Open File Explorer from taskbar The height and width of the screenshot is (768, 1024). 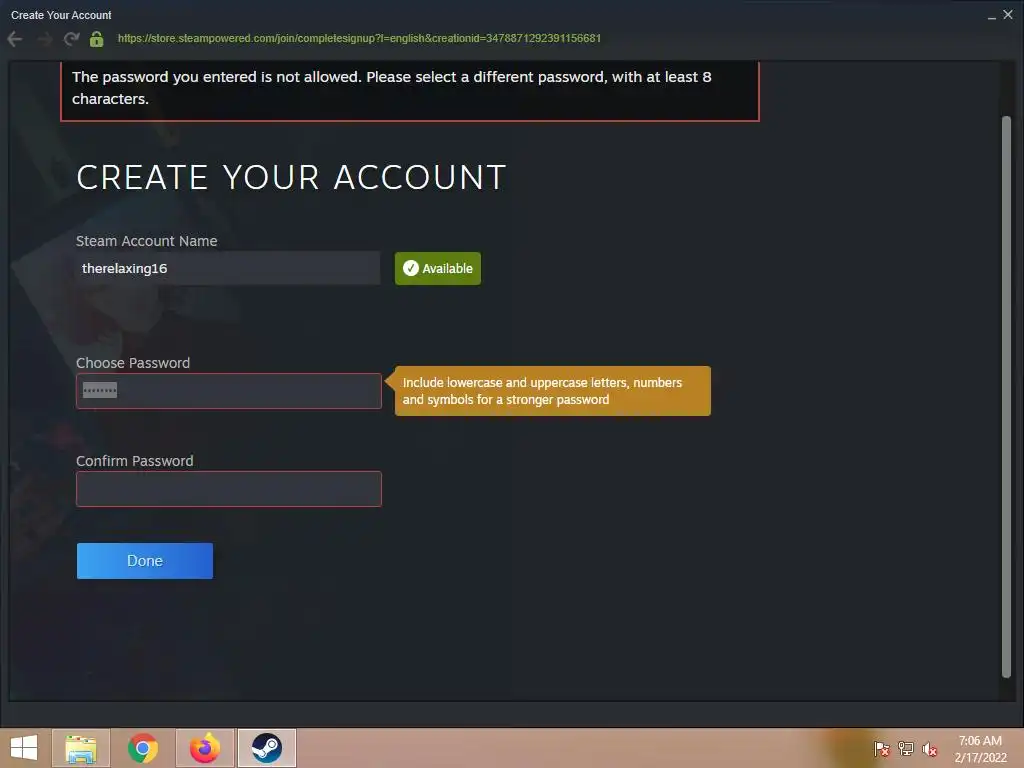(x=81, y=748)
